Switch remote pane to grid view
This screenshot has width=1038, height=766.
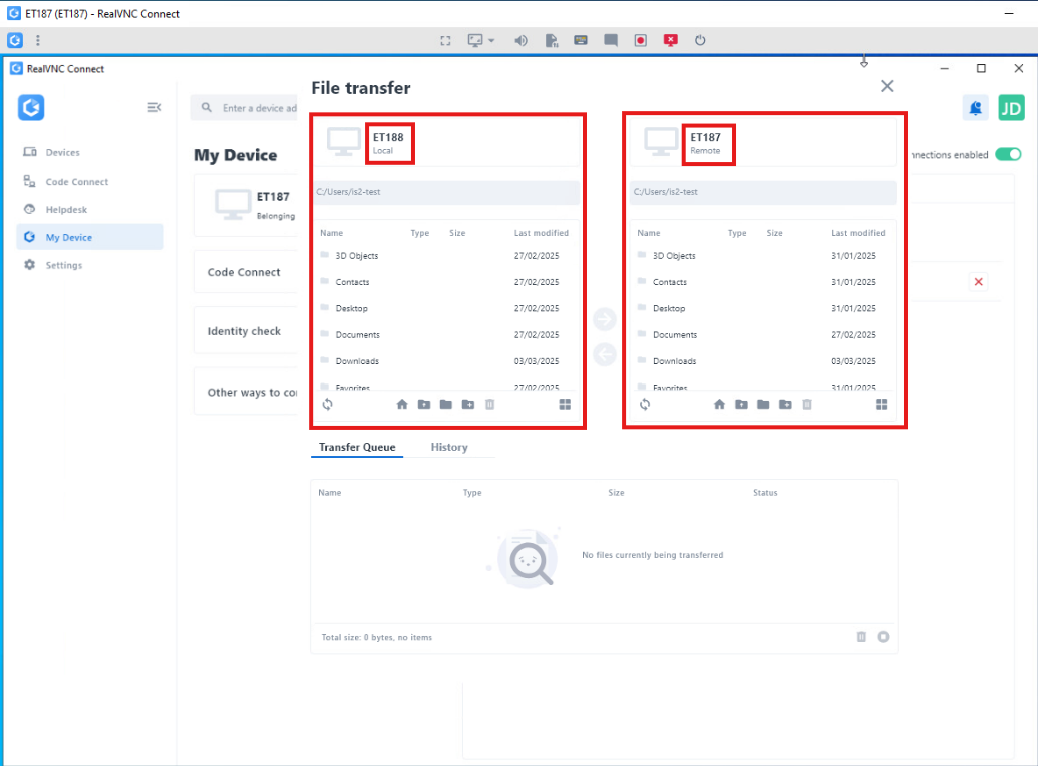tap(881, 405)
